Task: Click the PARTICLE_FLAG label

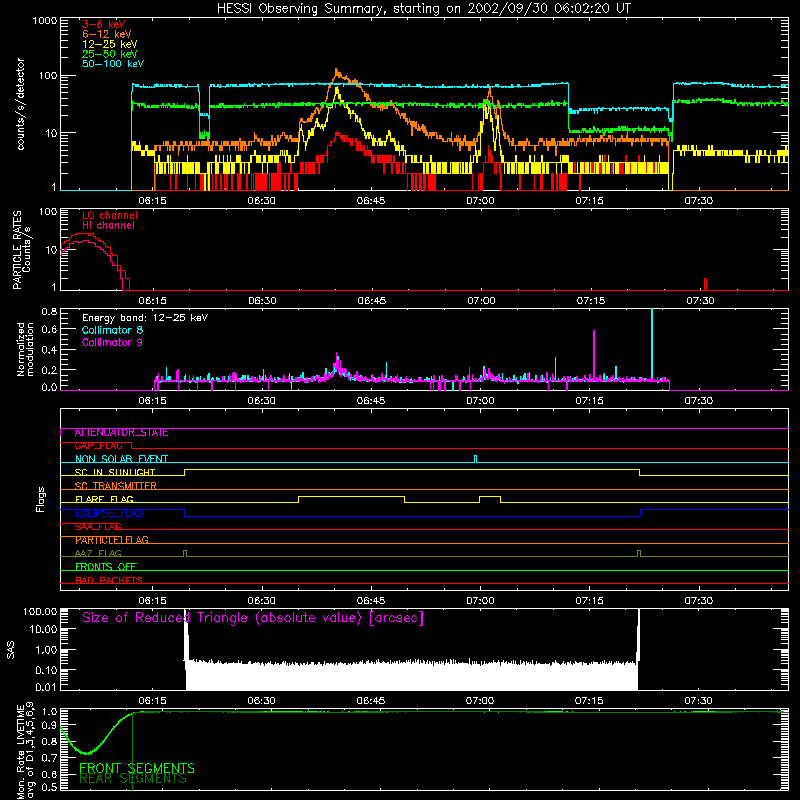Action: (x=112, y=540)
